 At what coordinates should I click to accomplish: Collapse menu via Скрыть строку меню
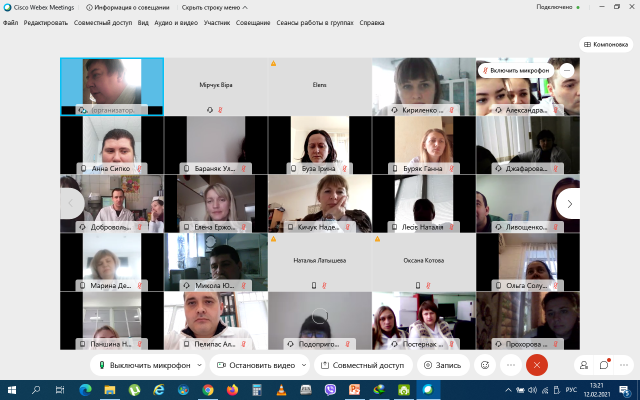pos(214,7)
